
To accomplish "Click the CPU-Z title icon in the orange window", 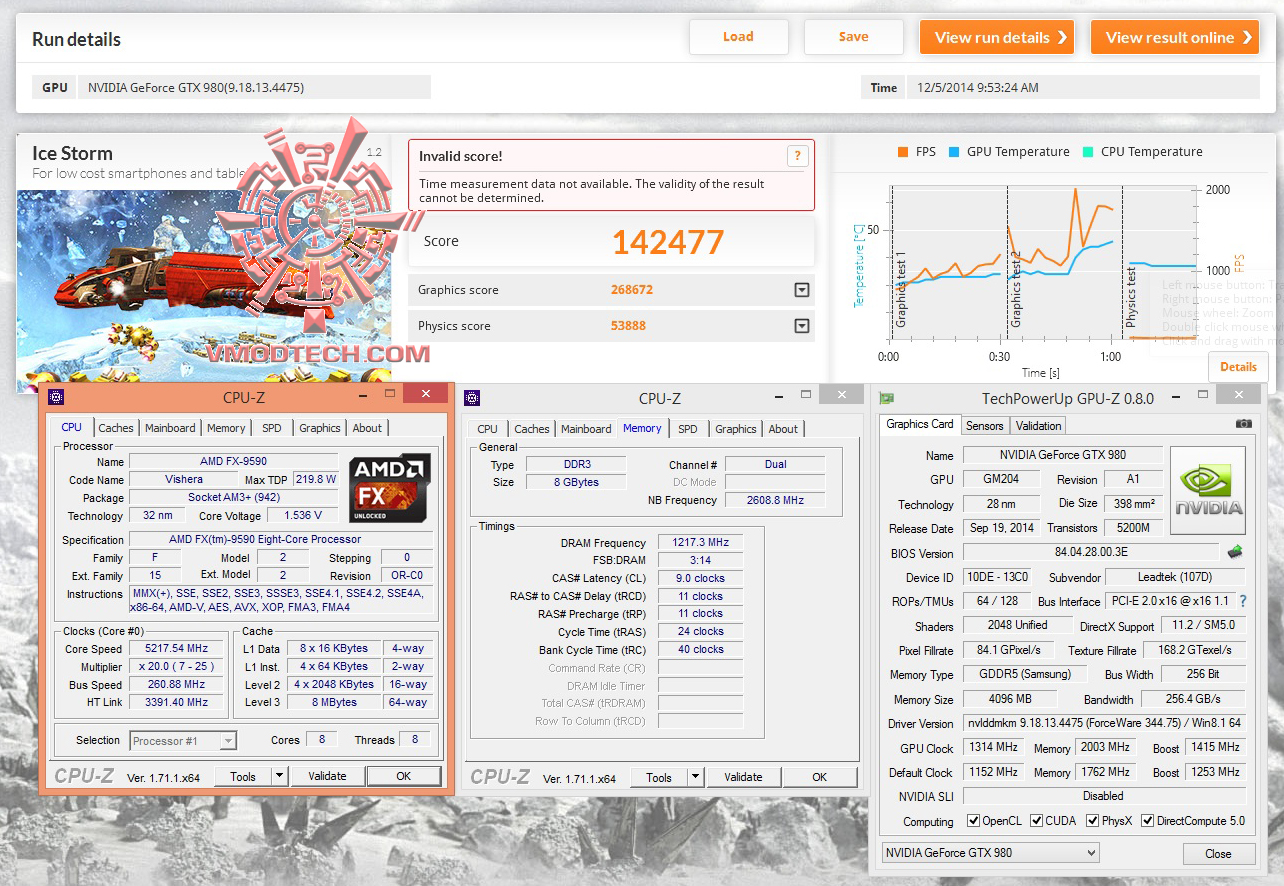I will pyautogui.click(x=56, y=396).
